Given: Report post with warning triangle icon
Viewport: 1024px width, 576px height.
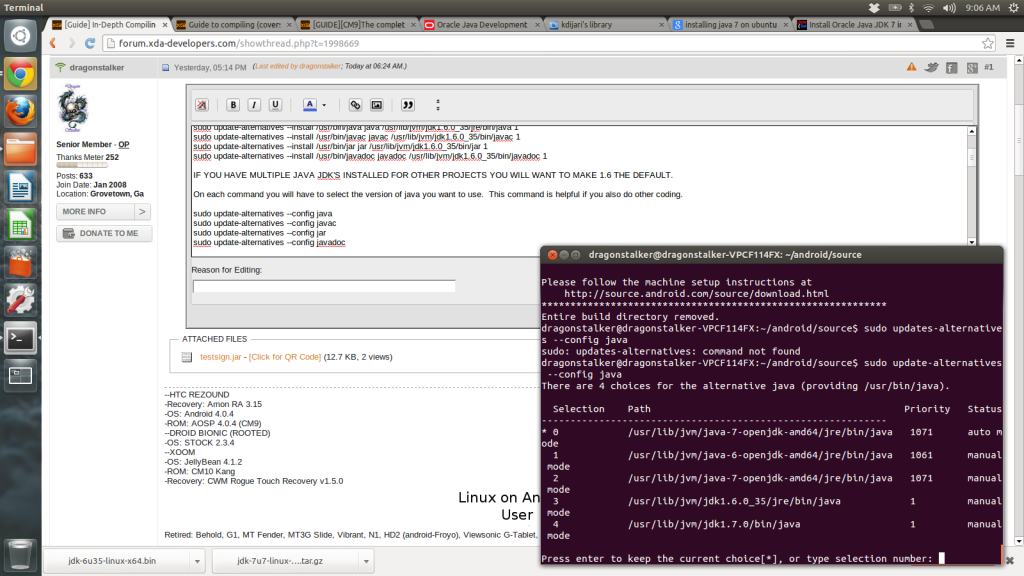Looking at the screenshot, I should (x=911, y=67).
